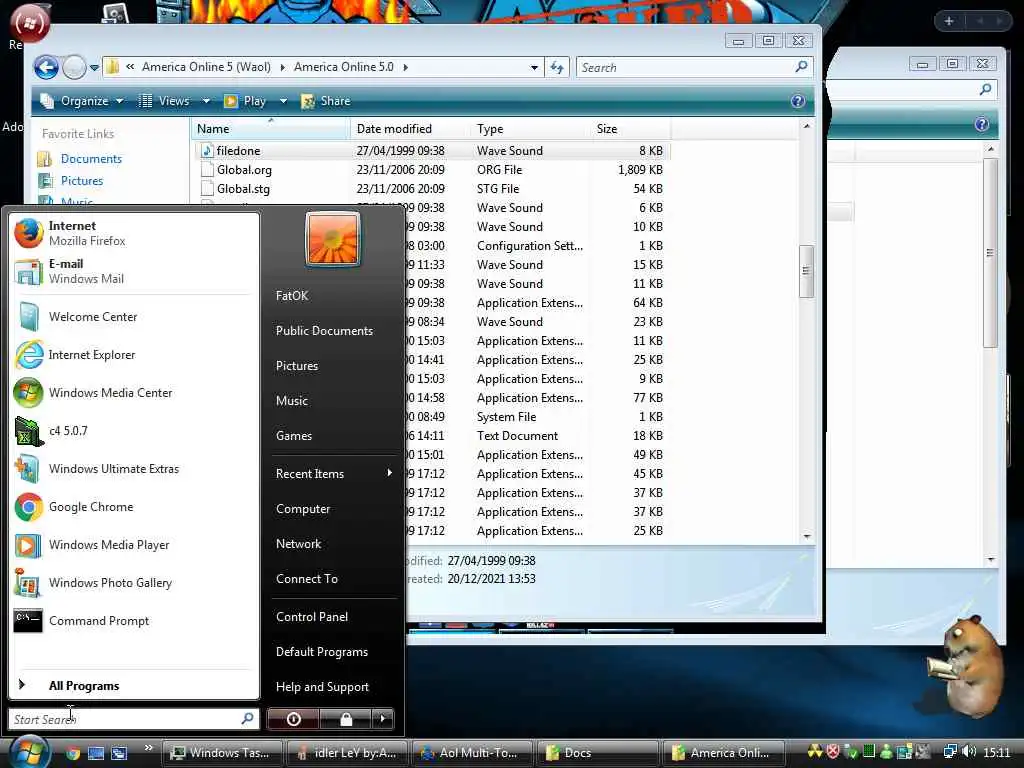Switch to Windows Task Manager taskbar button
1024x768 pixels.
(x=221, y=753)
